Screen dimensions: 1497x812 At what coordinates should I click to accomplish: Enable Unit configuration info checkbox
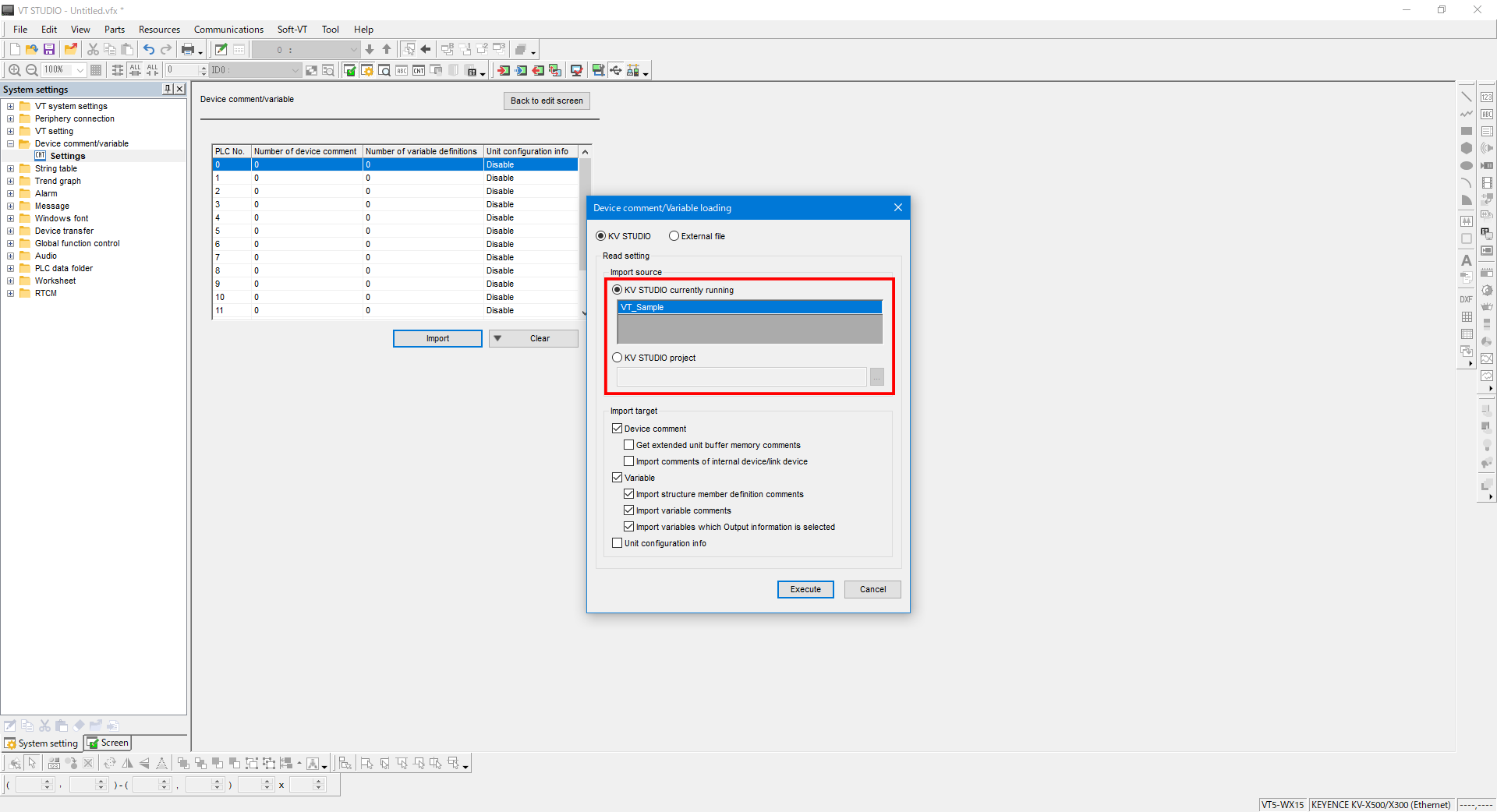(x=618, y=543)
